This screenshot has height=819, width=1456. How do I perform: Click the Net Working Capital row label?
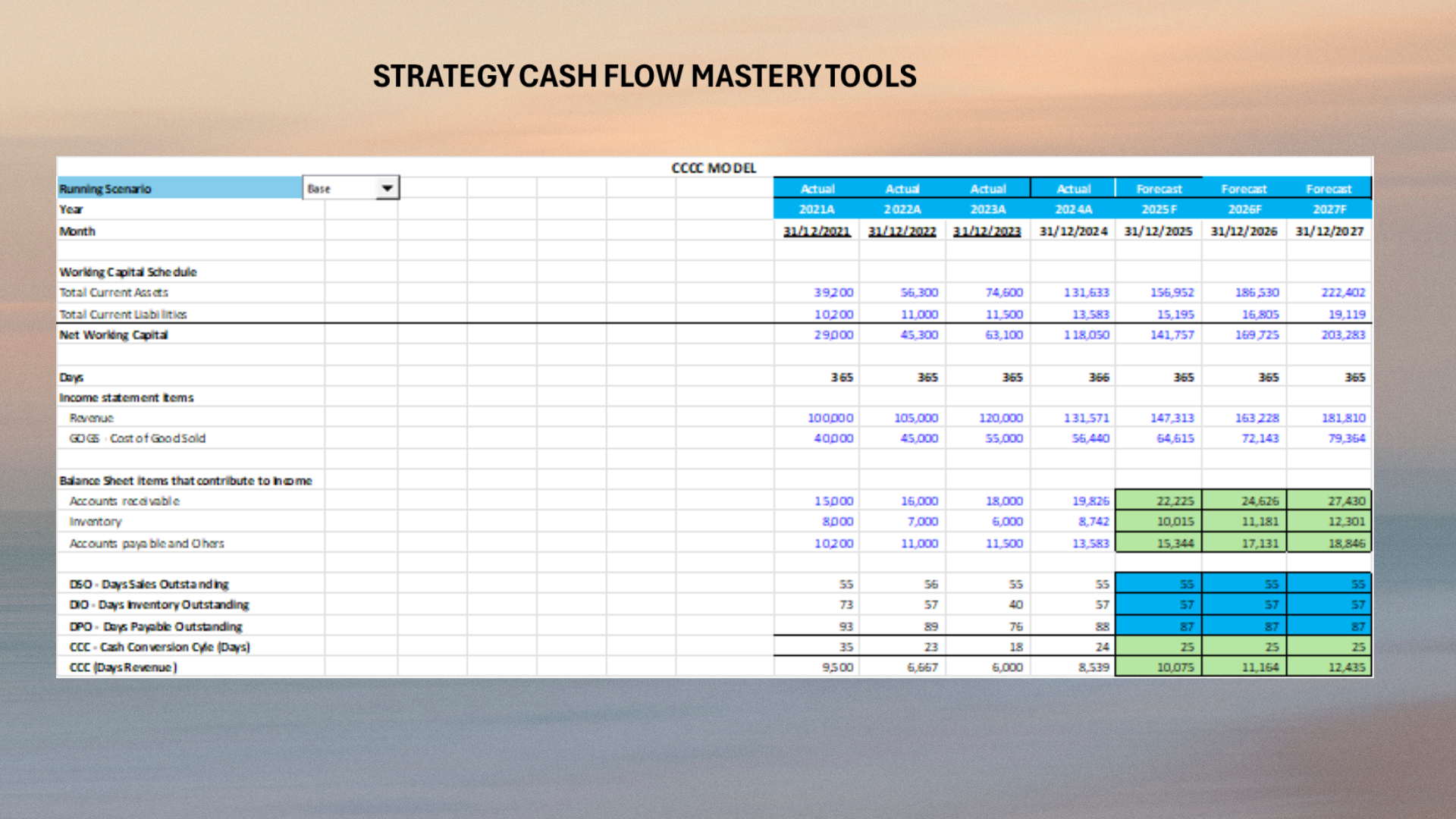(x=114, y=335)
